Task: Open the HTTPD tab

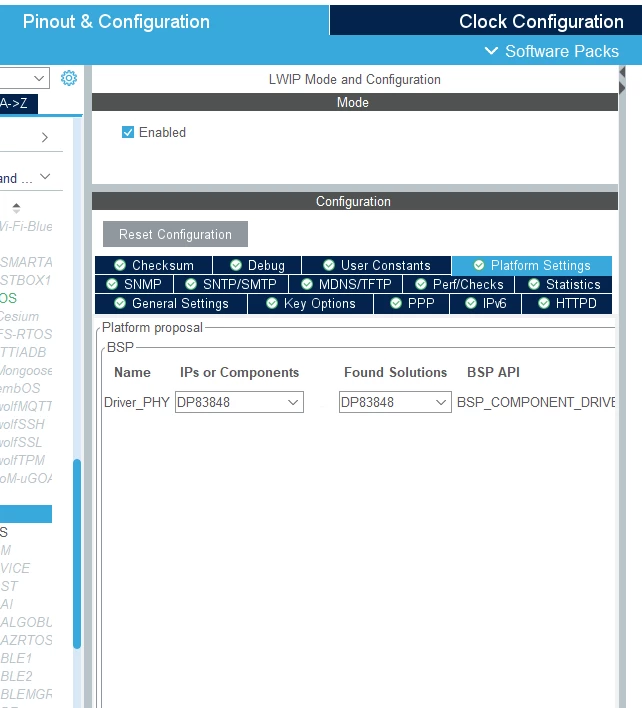Action: point(567,303)
